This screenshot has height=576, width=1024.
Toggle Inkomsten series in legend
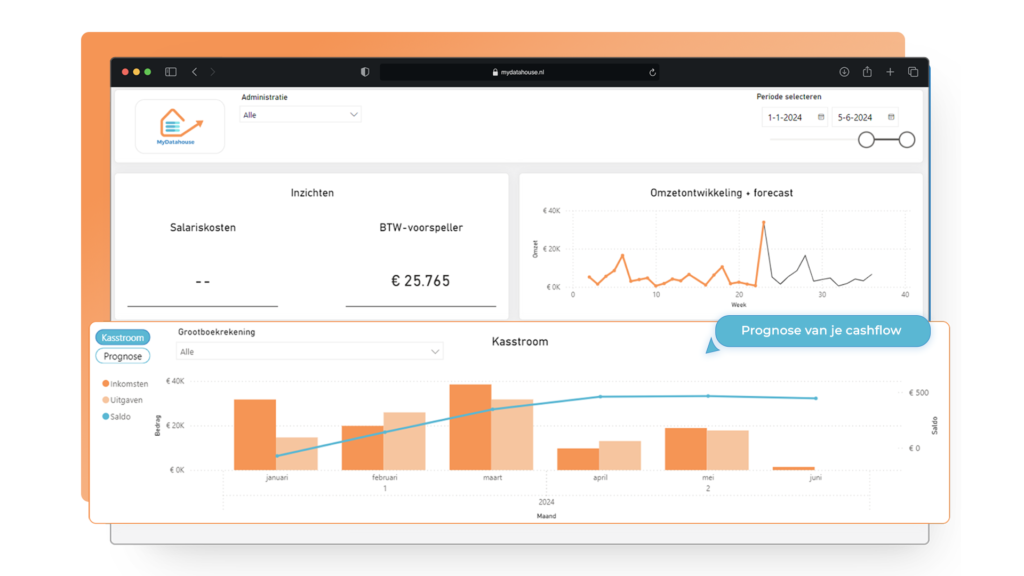coord(125,384)
